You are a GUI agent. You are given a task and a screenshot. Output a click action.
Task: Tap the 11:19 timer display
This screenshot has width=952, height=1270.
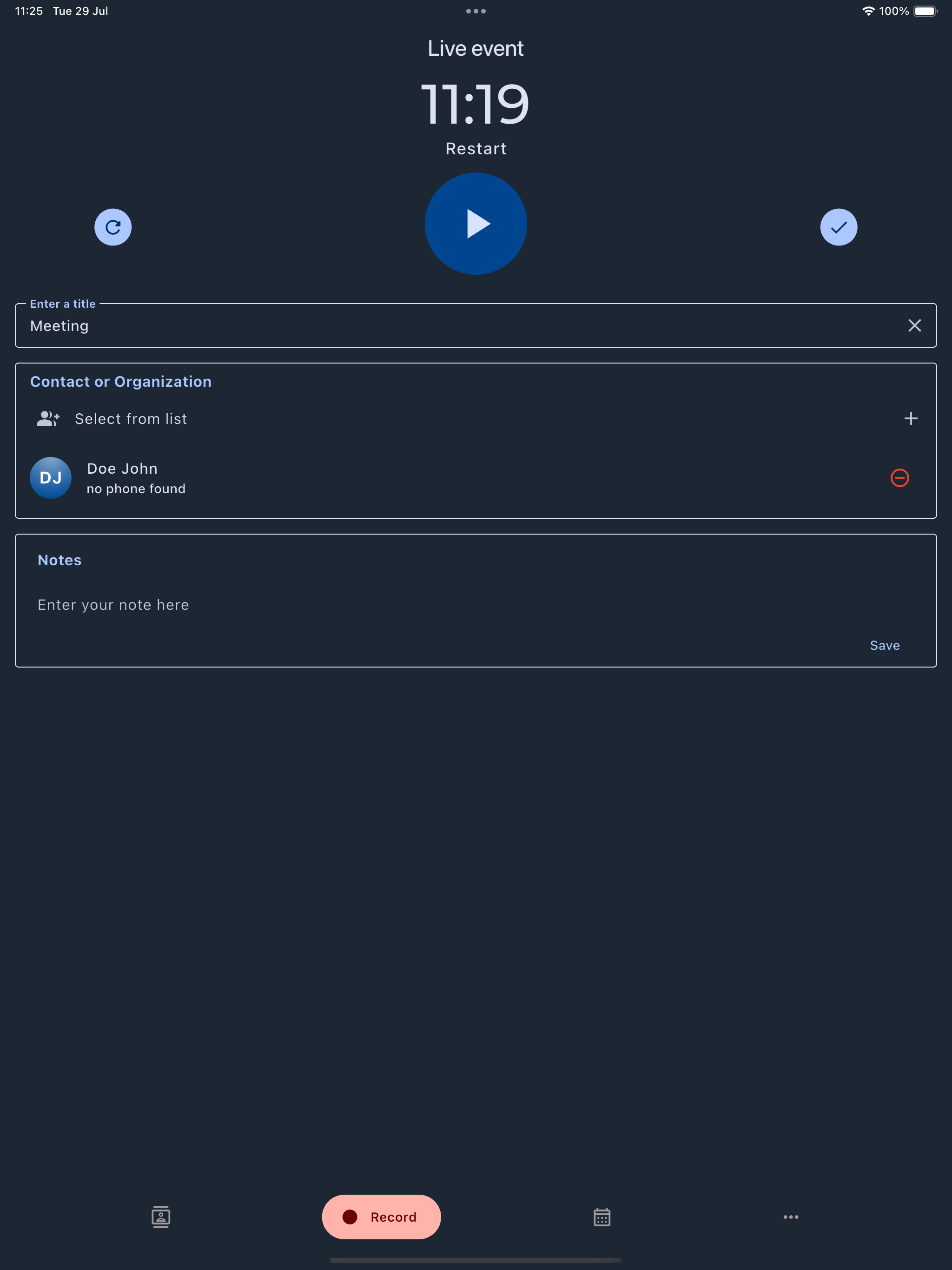(x=476, y=103)
